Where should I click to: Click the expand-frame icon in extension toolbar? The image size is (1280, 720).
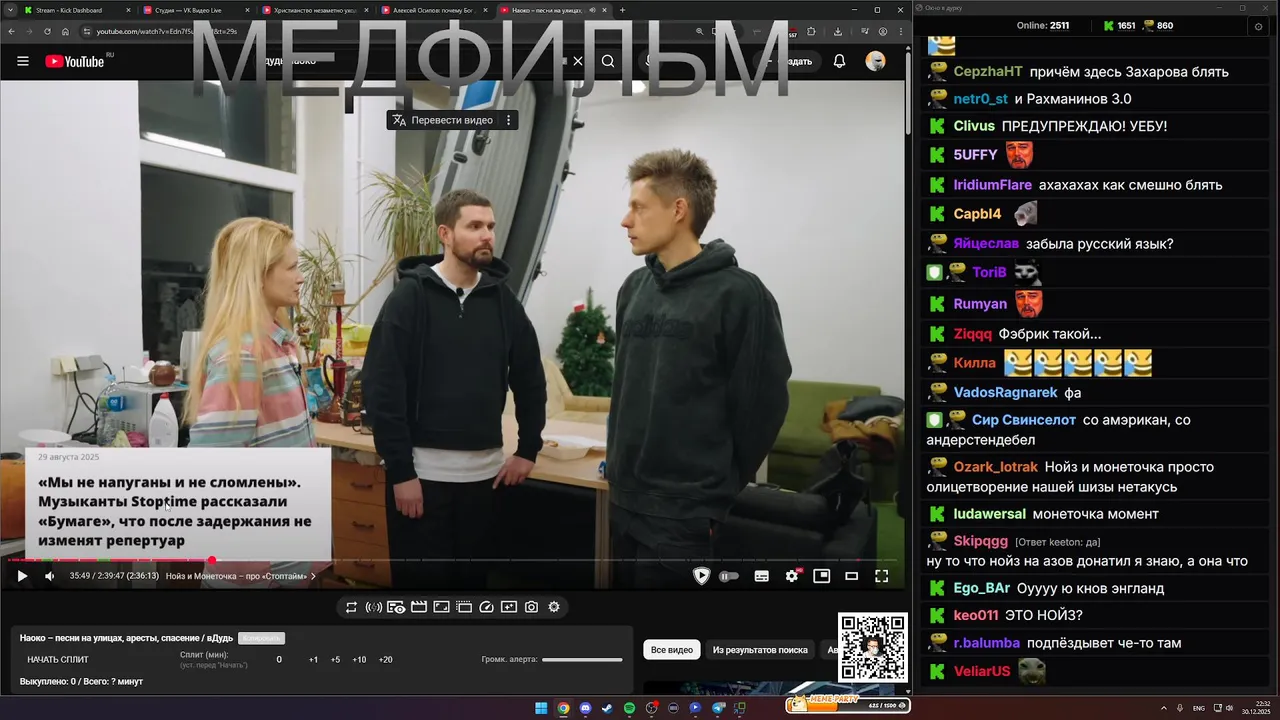[441, 607]
